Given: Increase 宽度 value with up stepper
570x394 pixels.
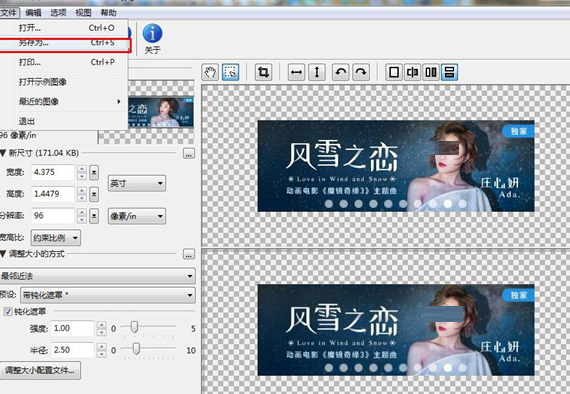Looking at the screenshot, I should tap(82, 169).
